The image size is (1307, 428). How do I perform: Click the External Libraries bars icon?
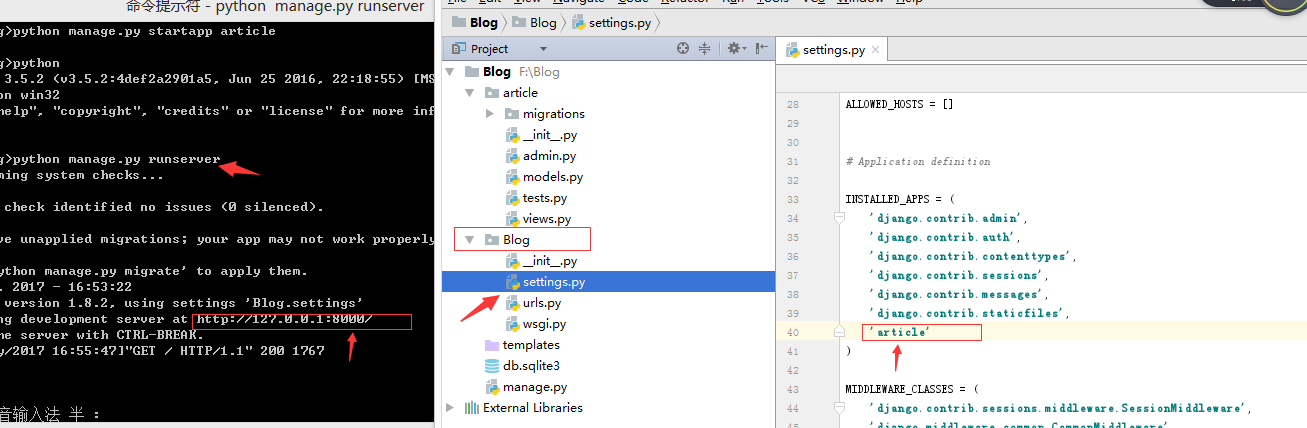(x=472, y=408)
